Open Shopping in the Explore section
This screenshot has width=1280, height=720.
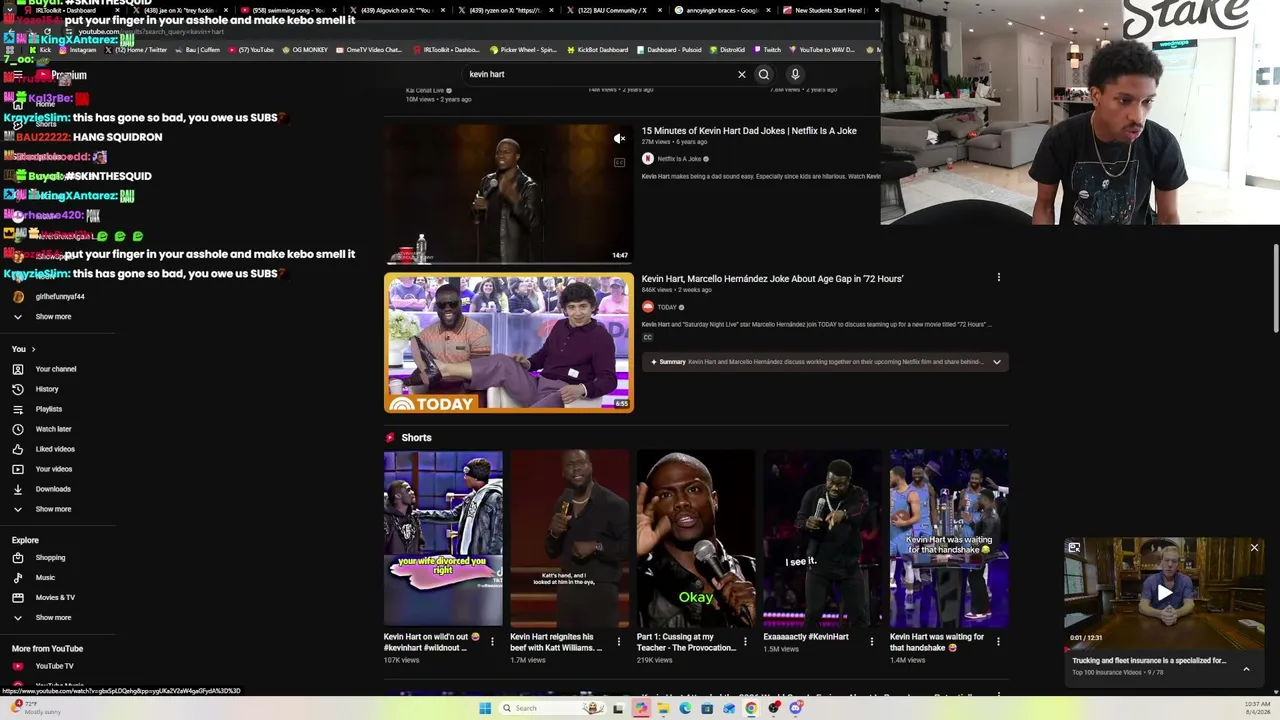[x=50, y=558]
